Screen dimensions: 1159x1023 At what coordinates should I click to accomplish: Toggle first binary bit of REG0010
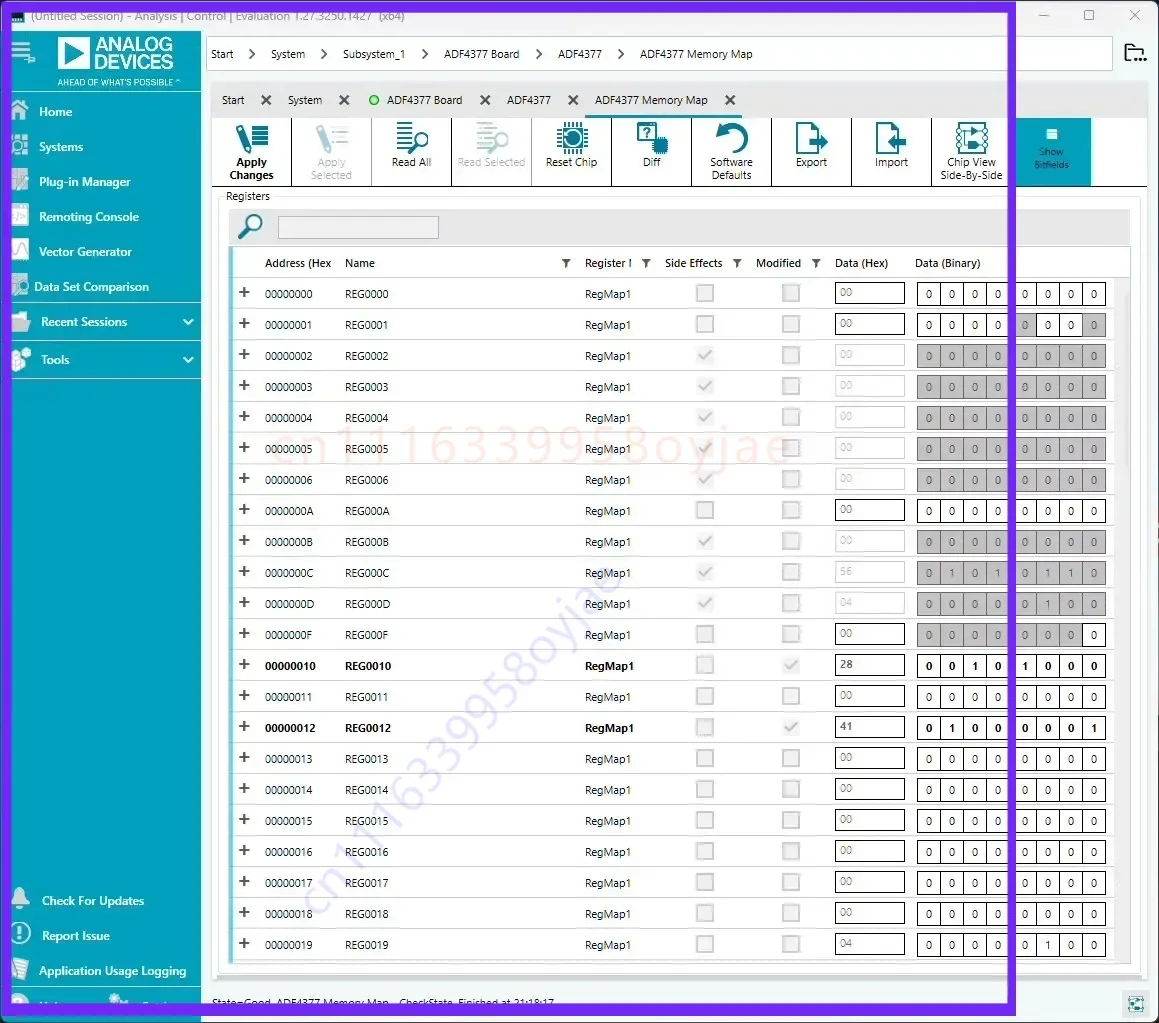(x=928, y=665)
